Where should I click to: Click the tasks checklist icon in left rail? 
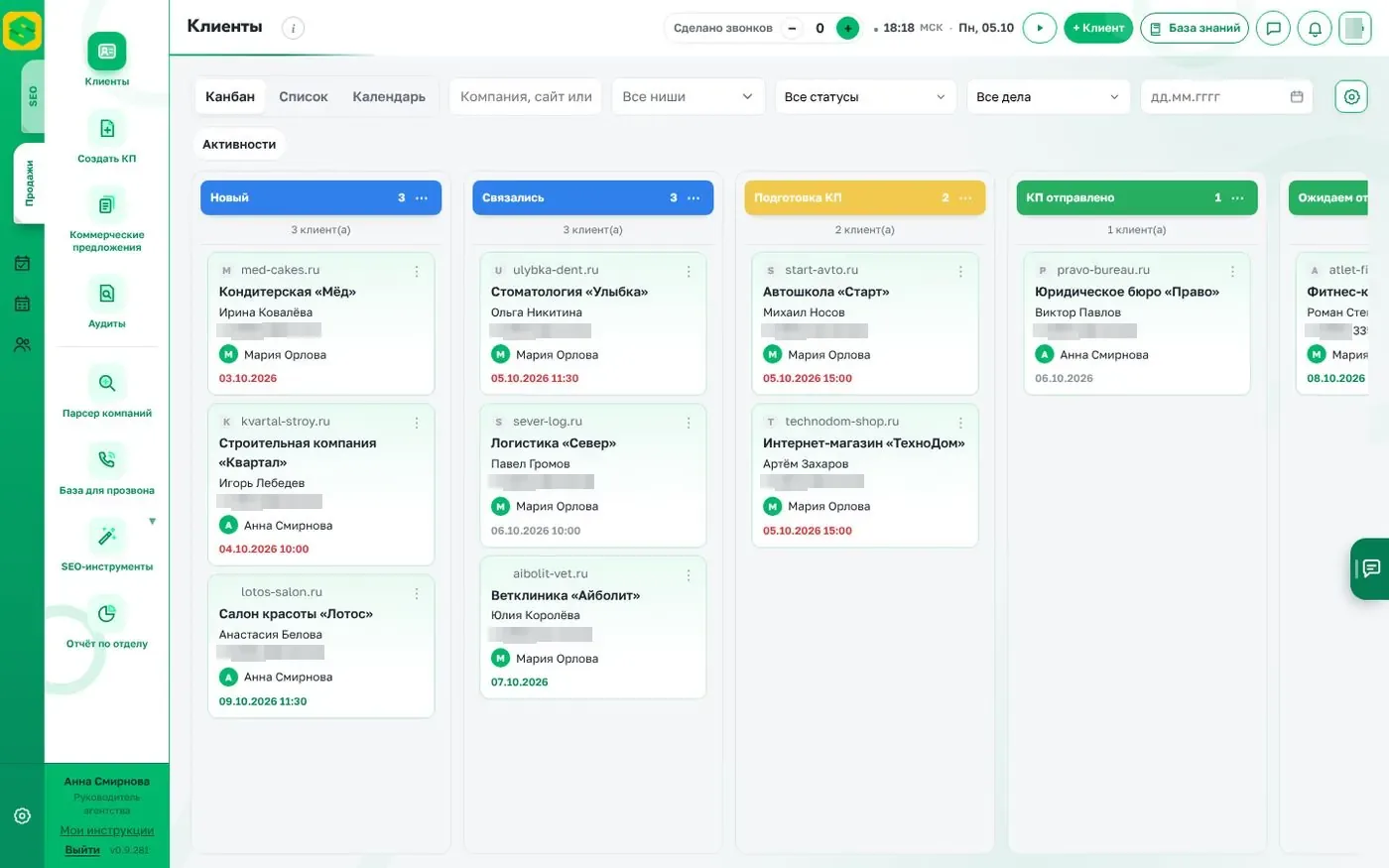point(22,264)
